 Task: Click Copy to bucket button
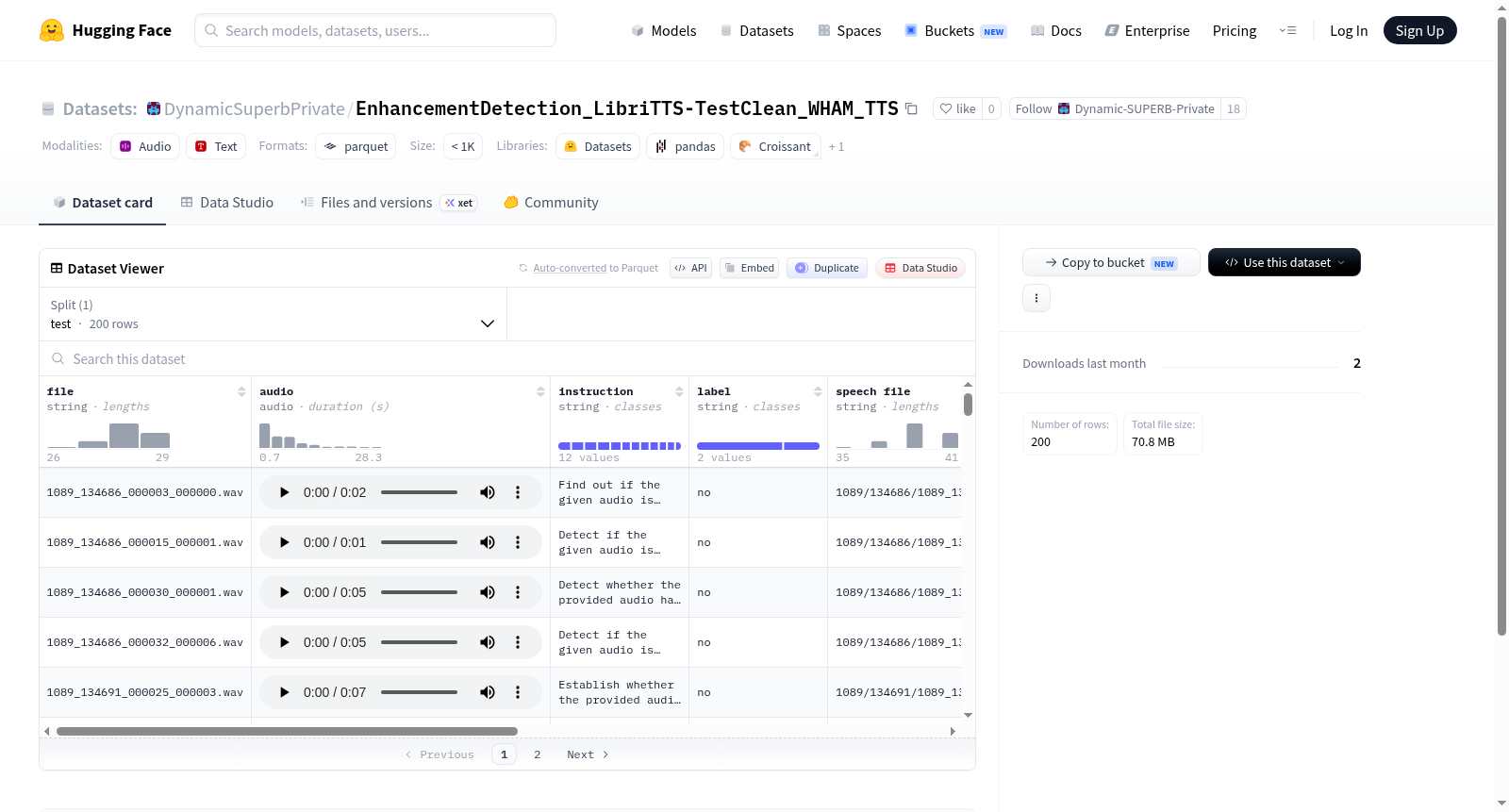pos(1111,262)
